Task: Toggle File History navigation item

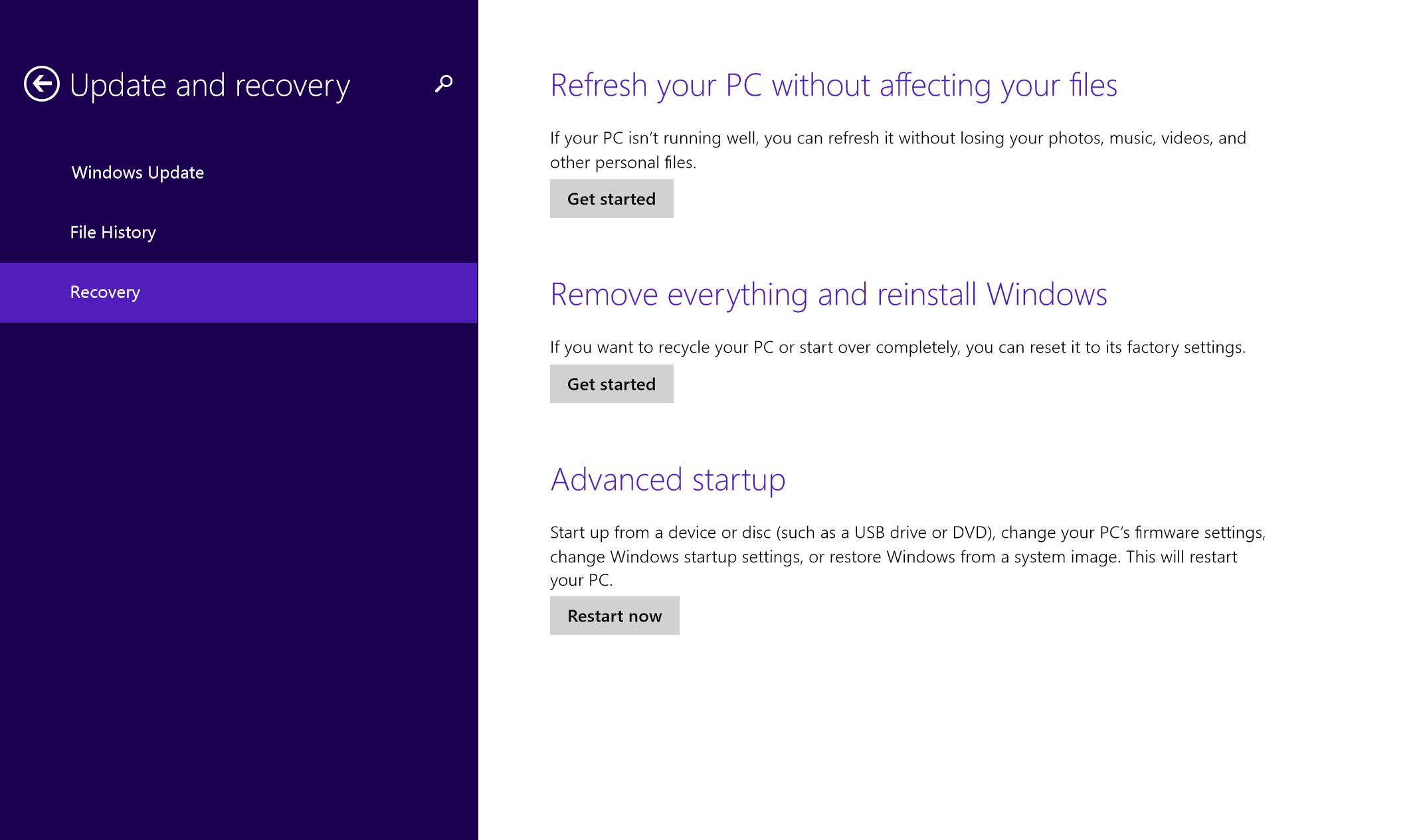Action: pyautogui.click(x=113, y=231)
